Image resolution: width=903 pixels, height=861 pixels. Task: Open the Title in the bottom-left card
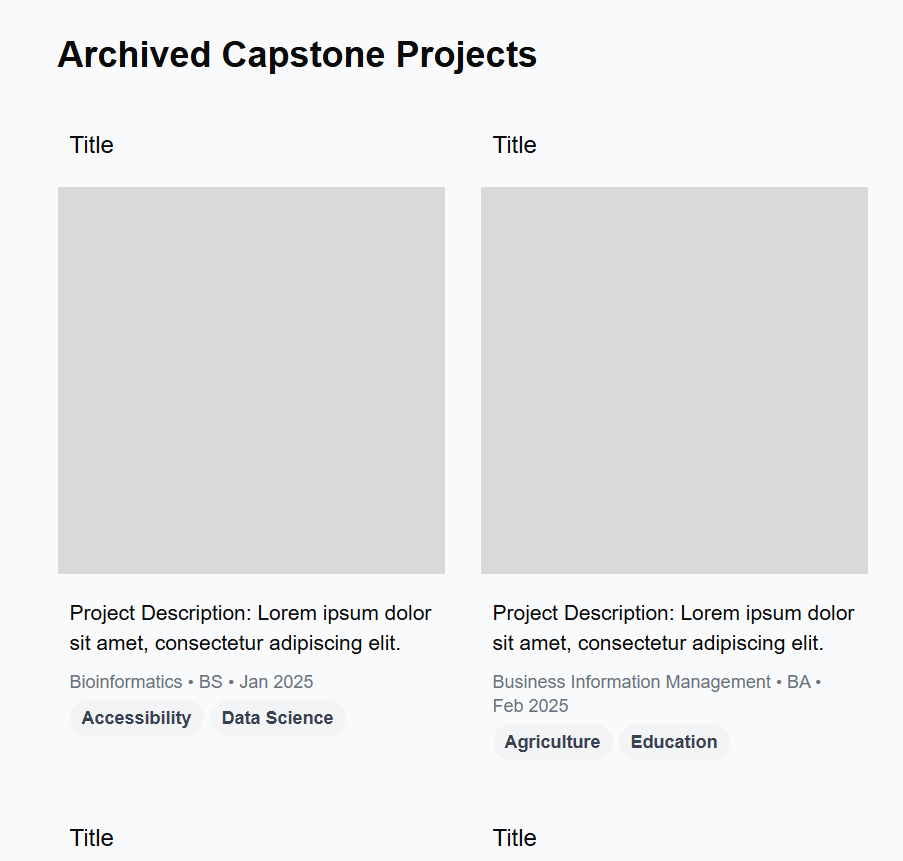92,838
